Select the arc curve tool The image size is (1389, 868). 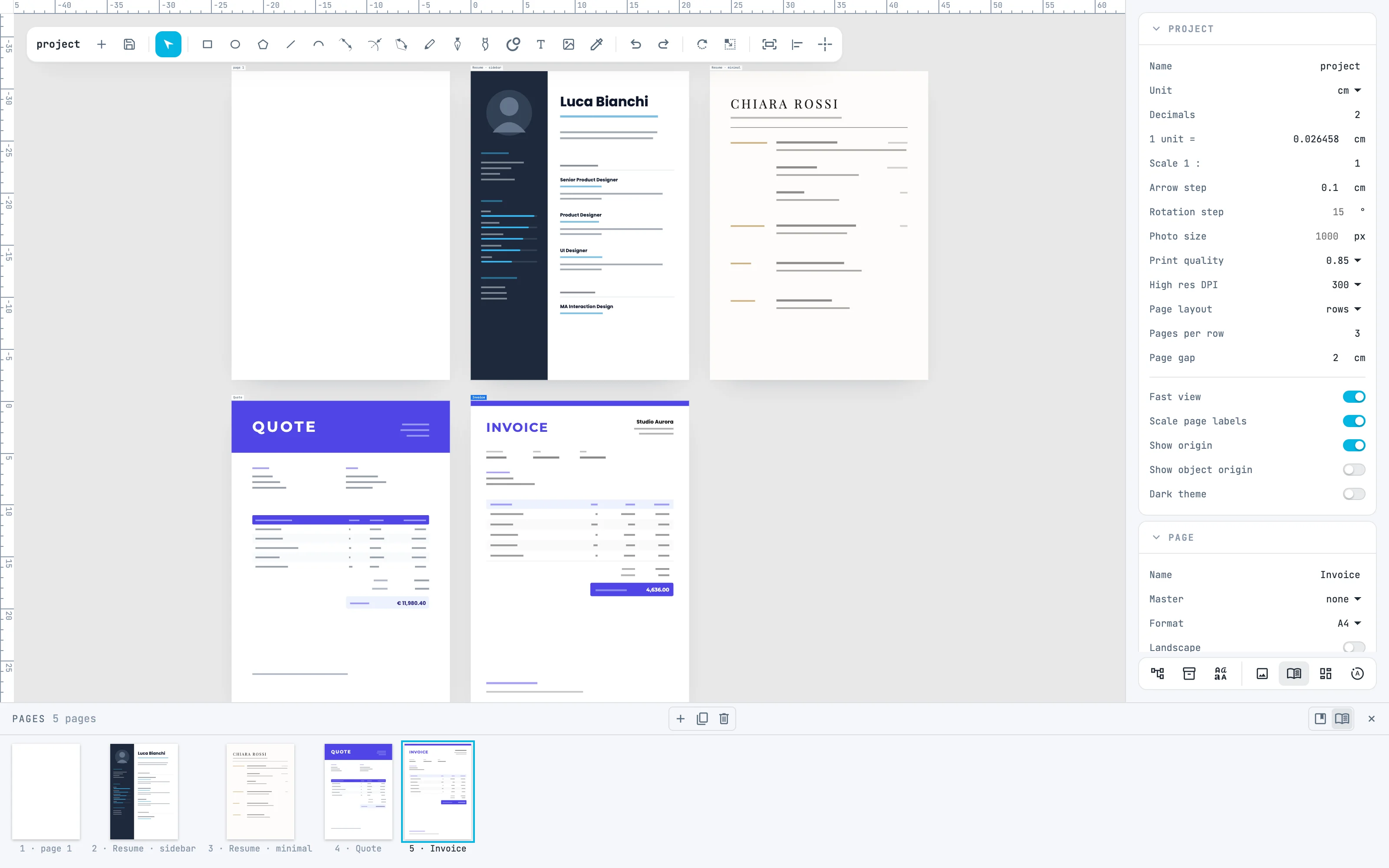pyautogui.click(x=319, y=44)
